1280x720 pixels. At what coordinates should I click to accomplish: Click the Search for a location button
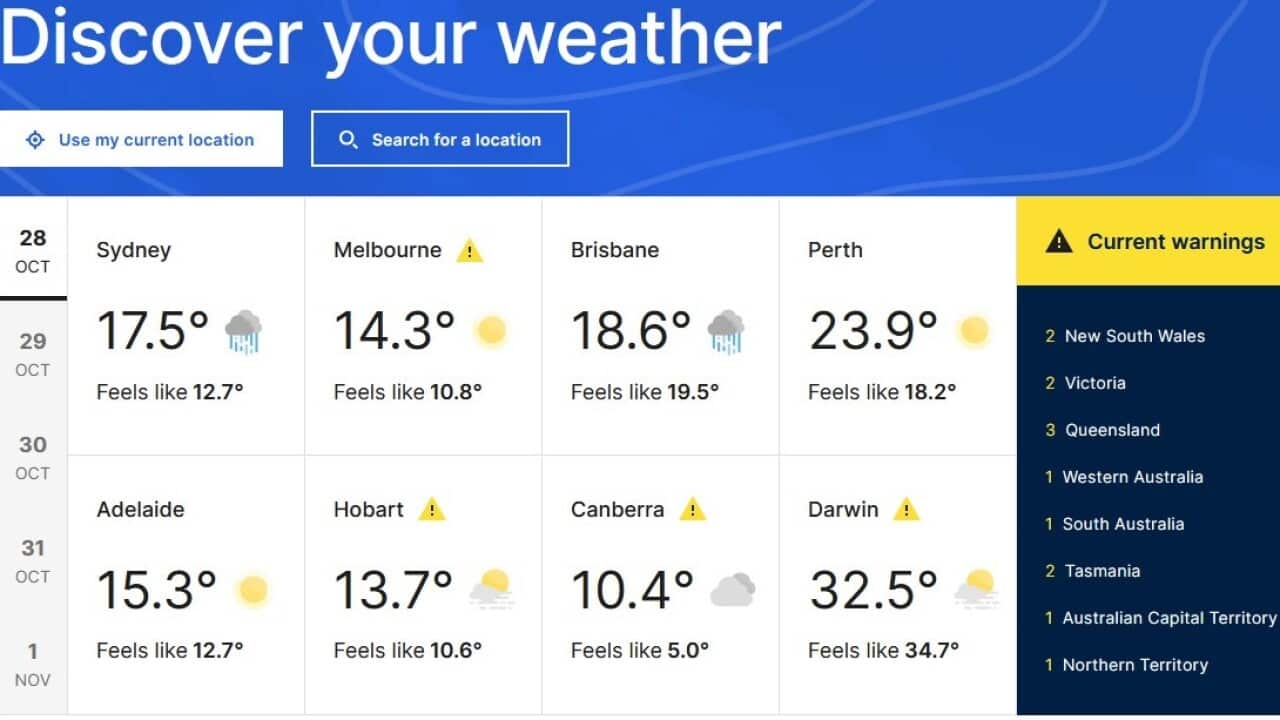point(440,139)
